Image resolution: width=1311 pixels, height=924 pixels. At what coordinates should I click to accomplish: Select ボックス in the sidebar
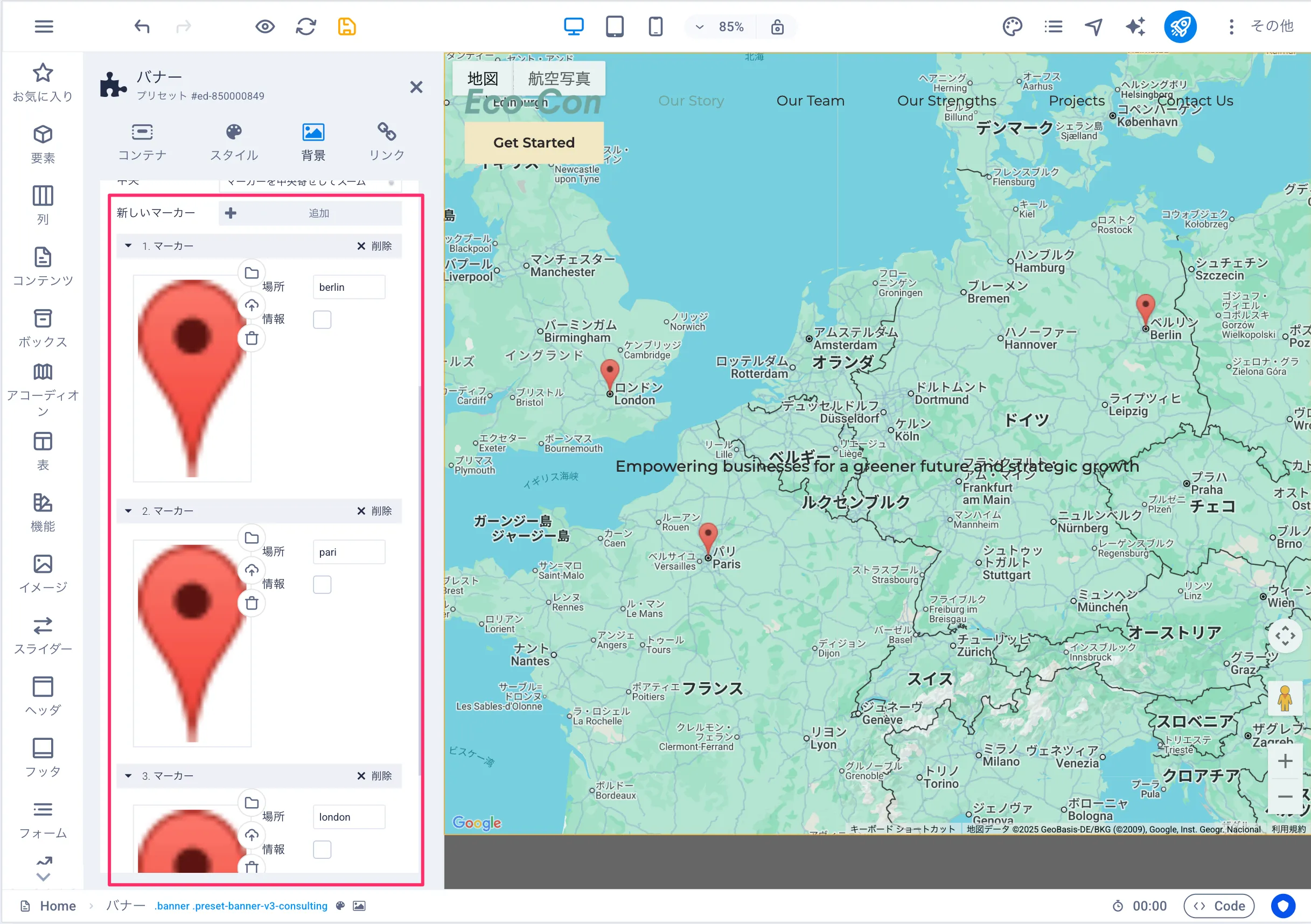(x=43, y=328)
